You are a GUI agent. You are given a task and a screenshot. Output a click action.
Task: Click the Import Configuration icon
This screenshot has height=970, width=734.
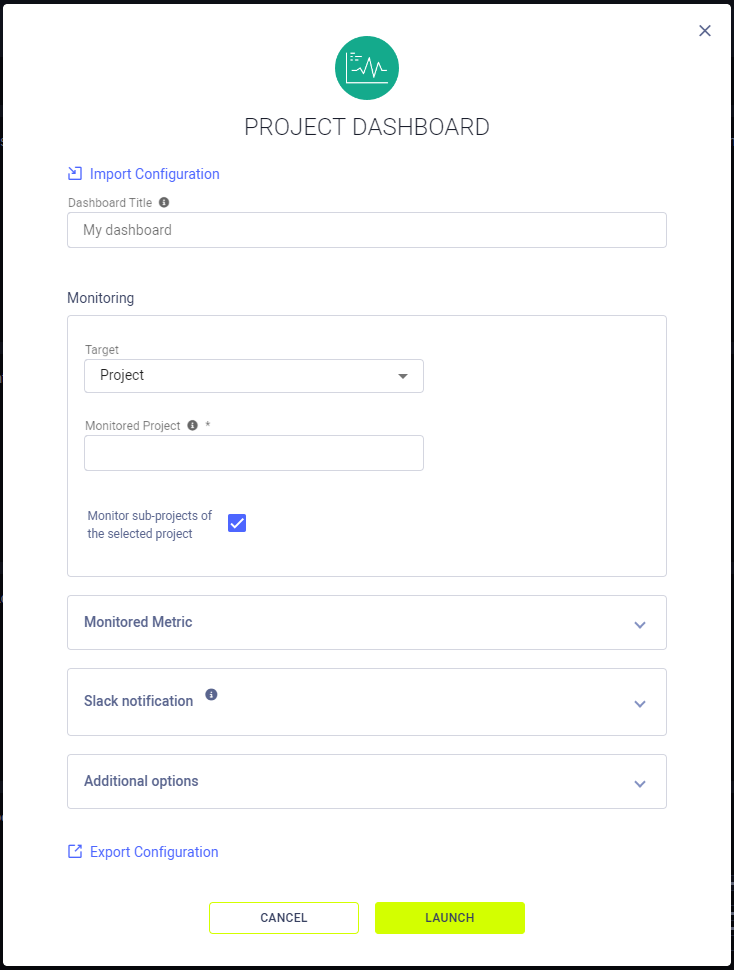pos(74,173)
